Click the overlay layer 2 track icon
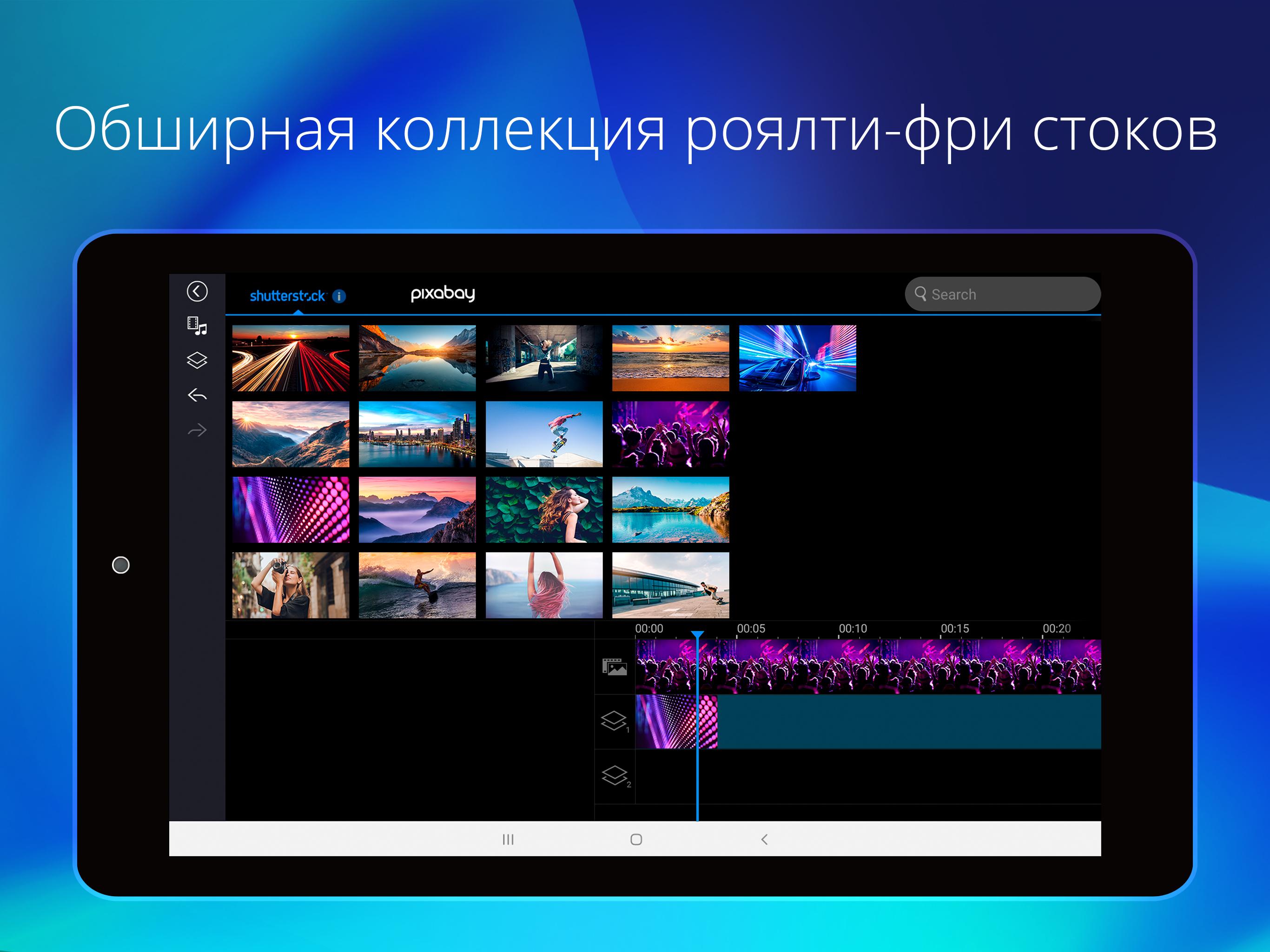The image size is (1270, 952). 615,776
